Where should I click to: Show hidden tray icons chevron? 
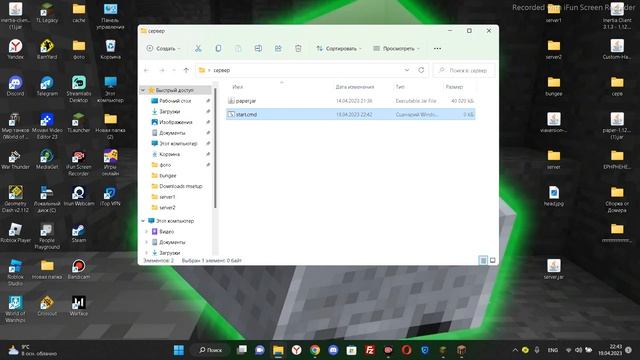[515, 350]
